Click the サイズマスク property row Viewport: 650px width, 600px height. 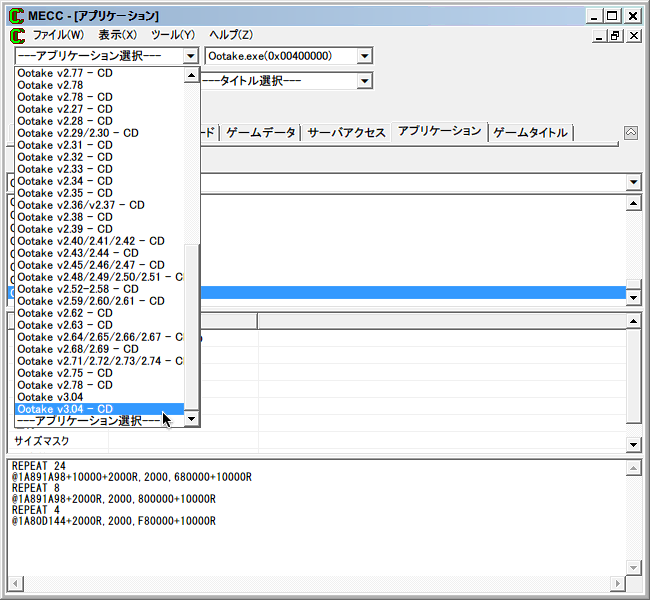tap(317, 441)
